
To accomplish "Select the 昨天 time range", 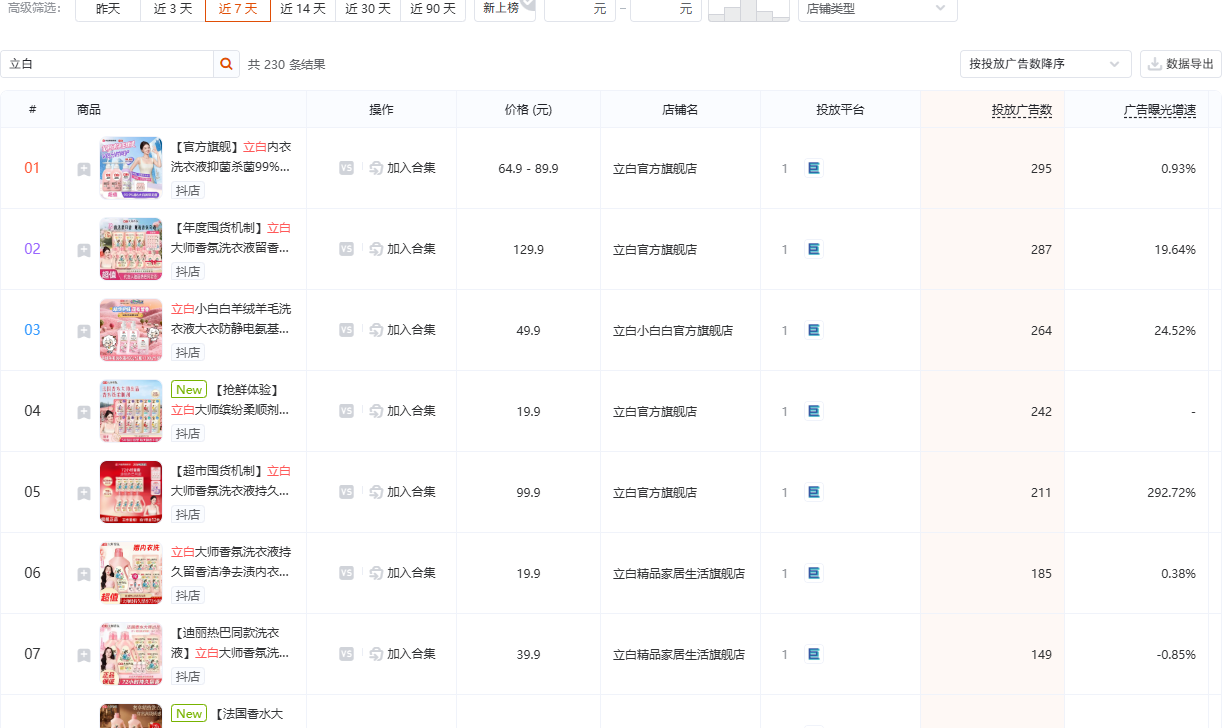I will 108,9.
